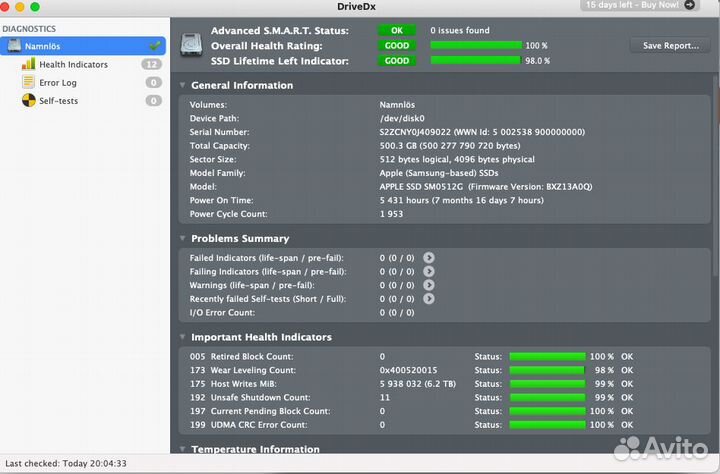Screen dimensions: 720x474
Task: Click the green zoom window button
Action: (35, 6)
